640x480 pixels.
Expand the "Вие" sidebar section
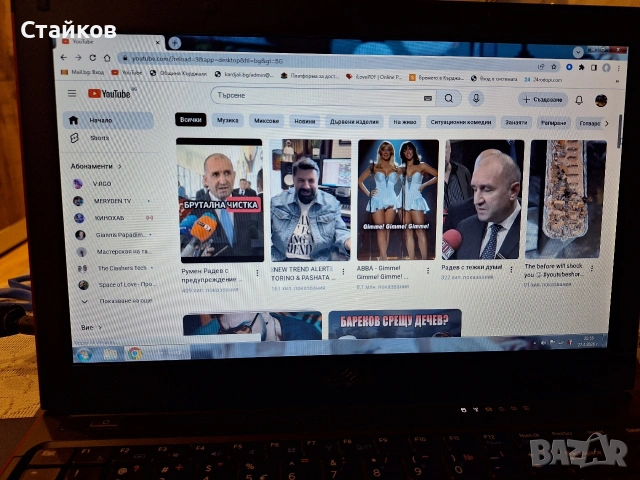click(90, 326)
